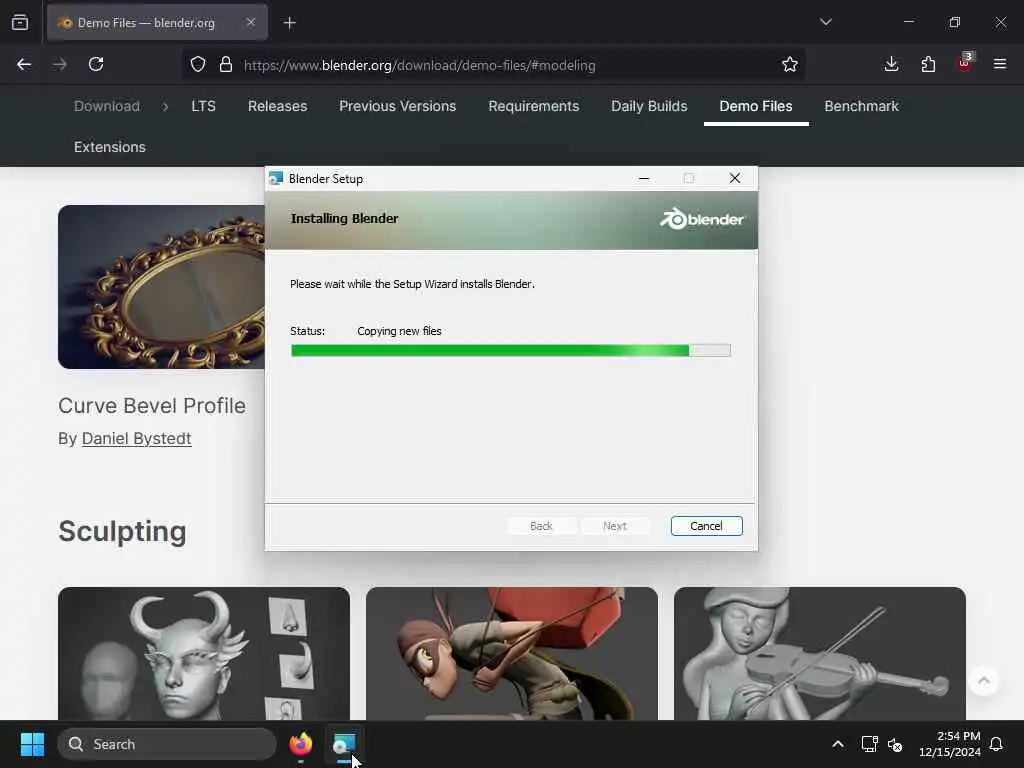Image resolution: width=1024 pixels, height=768 pixels.
Task: Open the LTS nav item
Action: 203,106
